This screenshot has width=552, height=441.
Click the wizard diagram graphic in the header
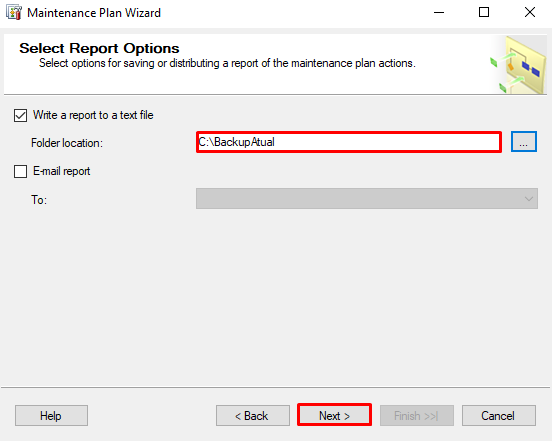click(x=518, y=65)
